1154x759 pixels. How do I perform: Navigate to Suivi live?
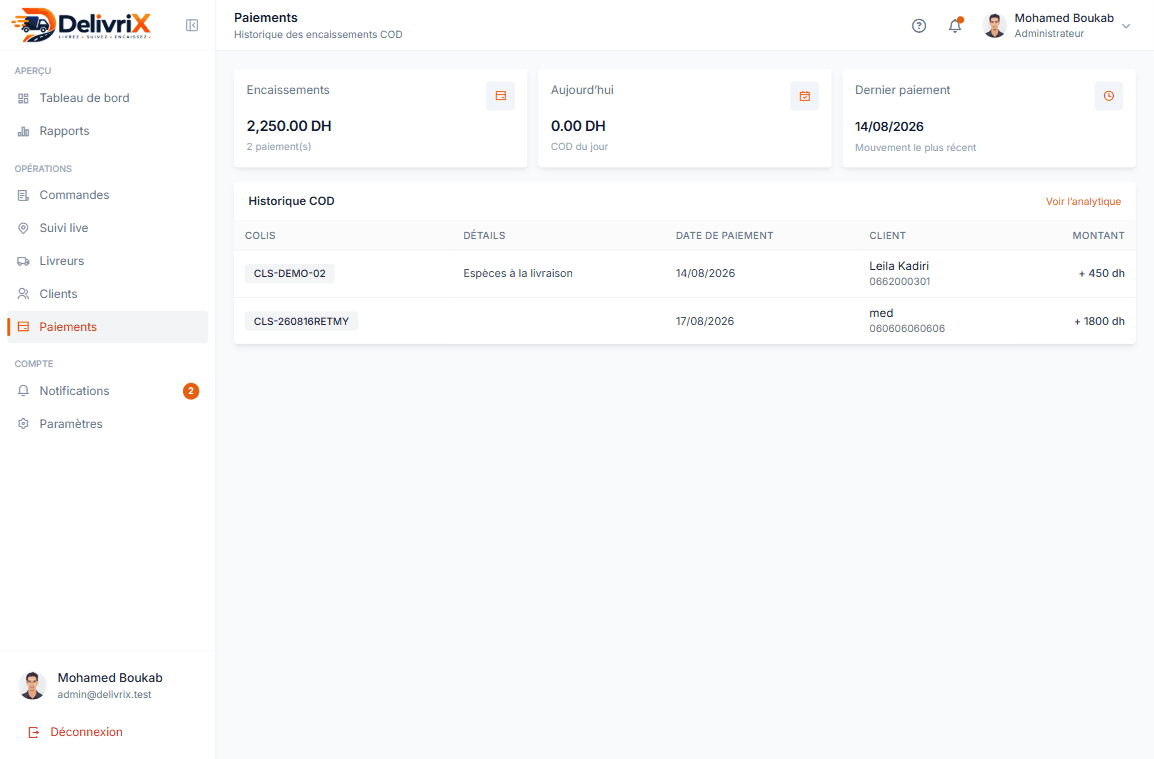pos(107,228)
